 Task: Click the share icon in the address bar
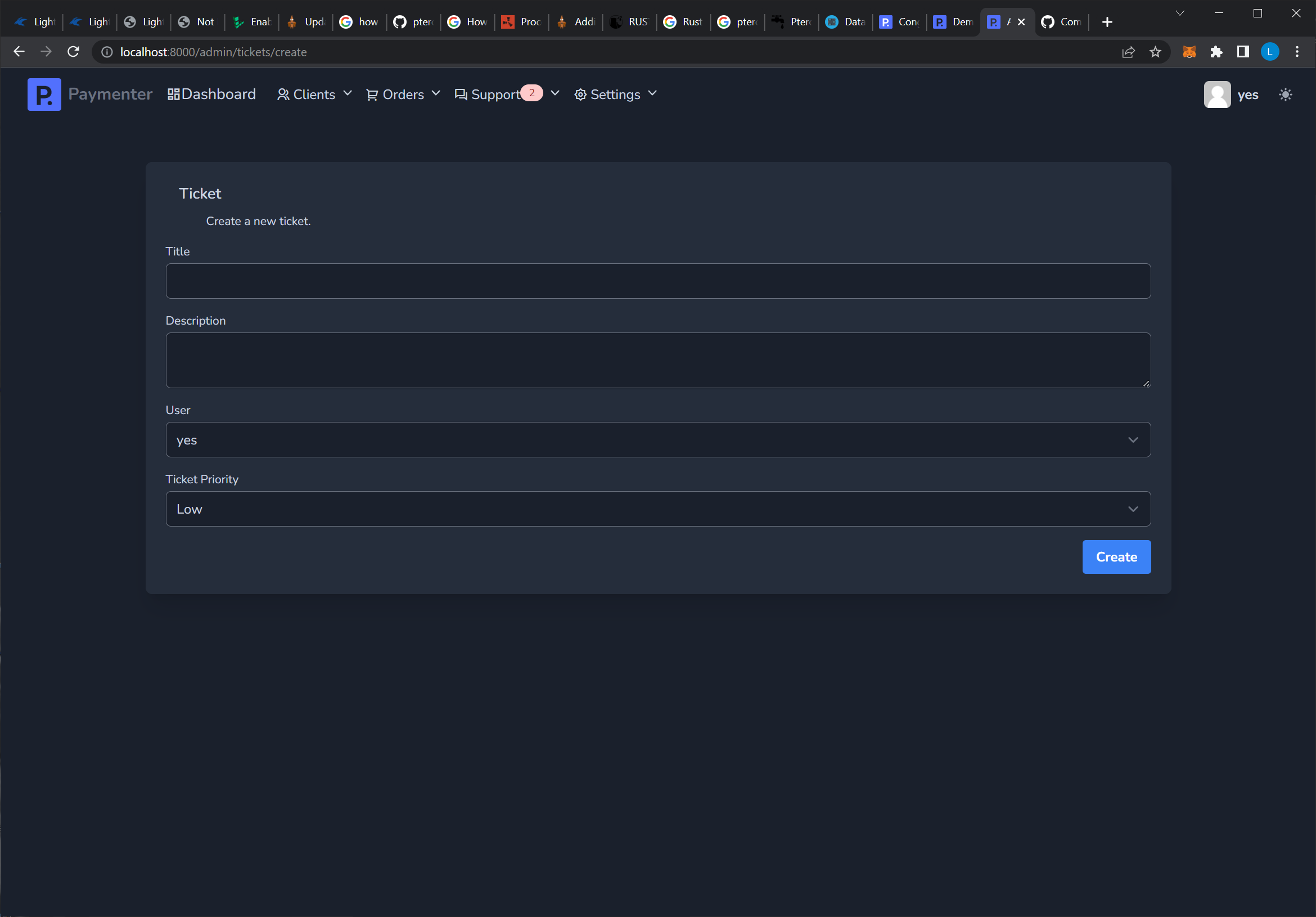pos(1129,52)
